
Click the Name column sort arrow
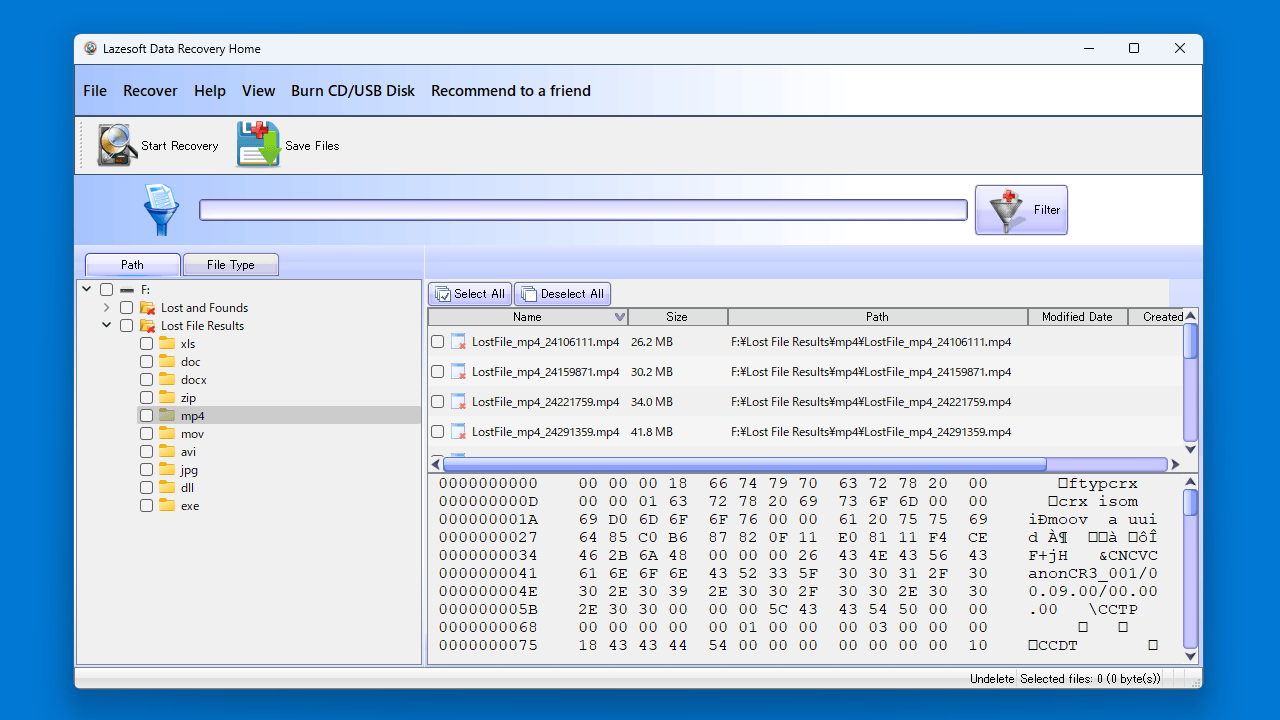point(620,317)
